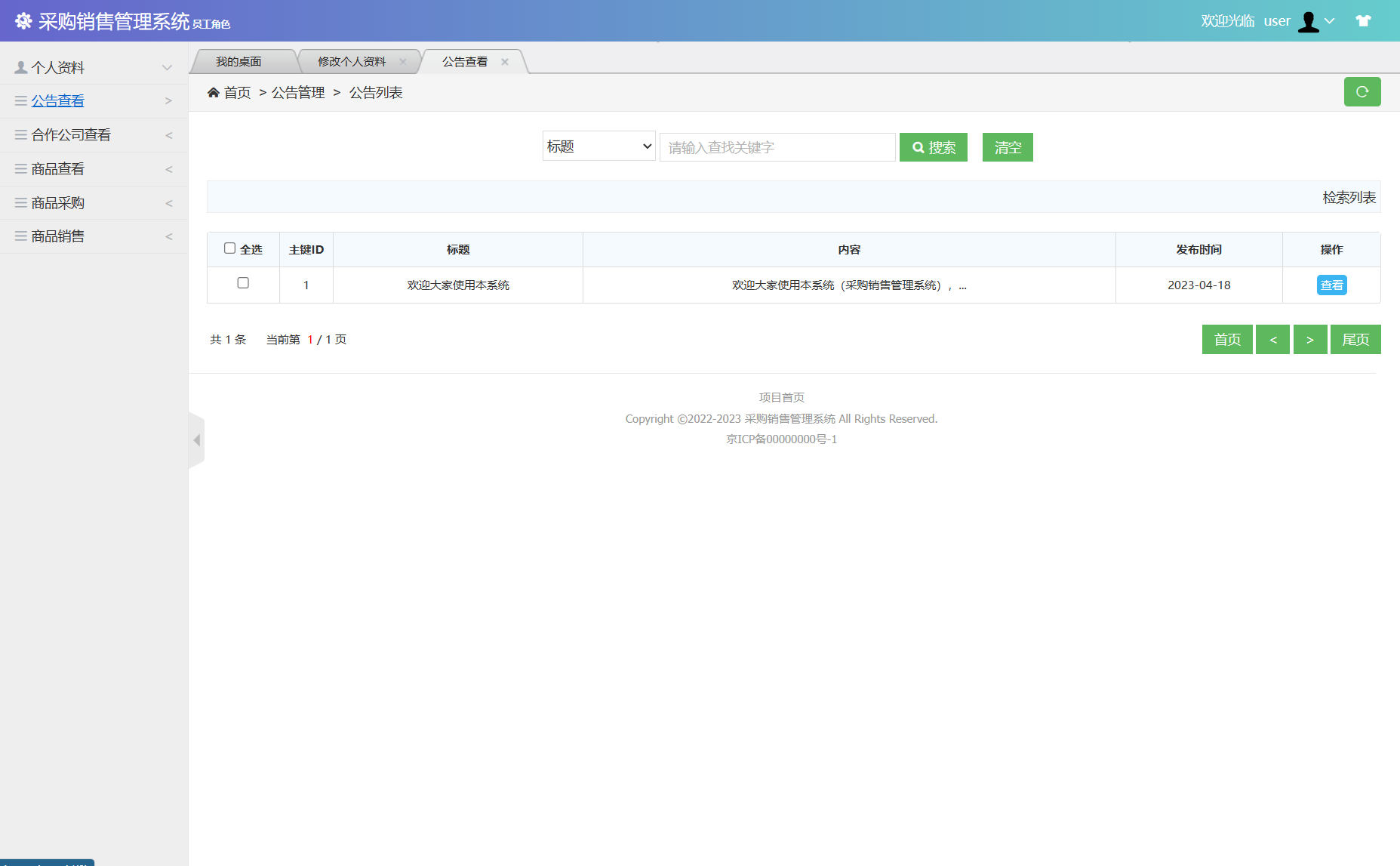Click the shirt icon at top right
1400x866 pixels.
(1364, 20)
